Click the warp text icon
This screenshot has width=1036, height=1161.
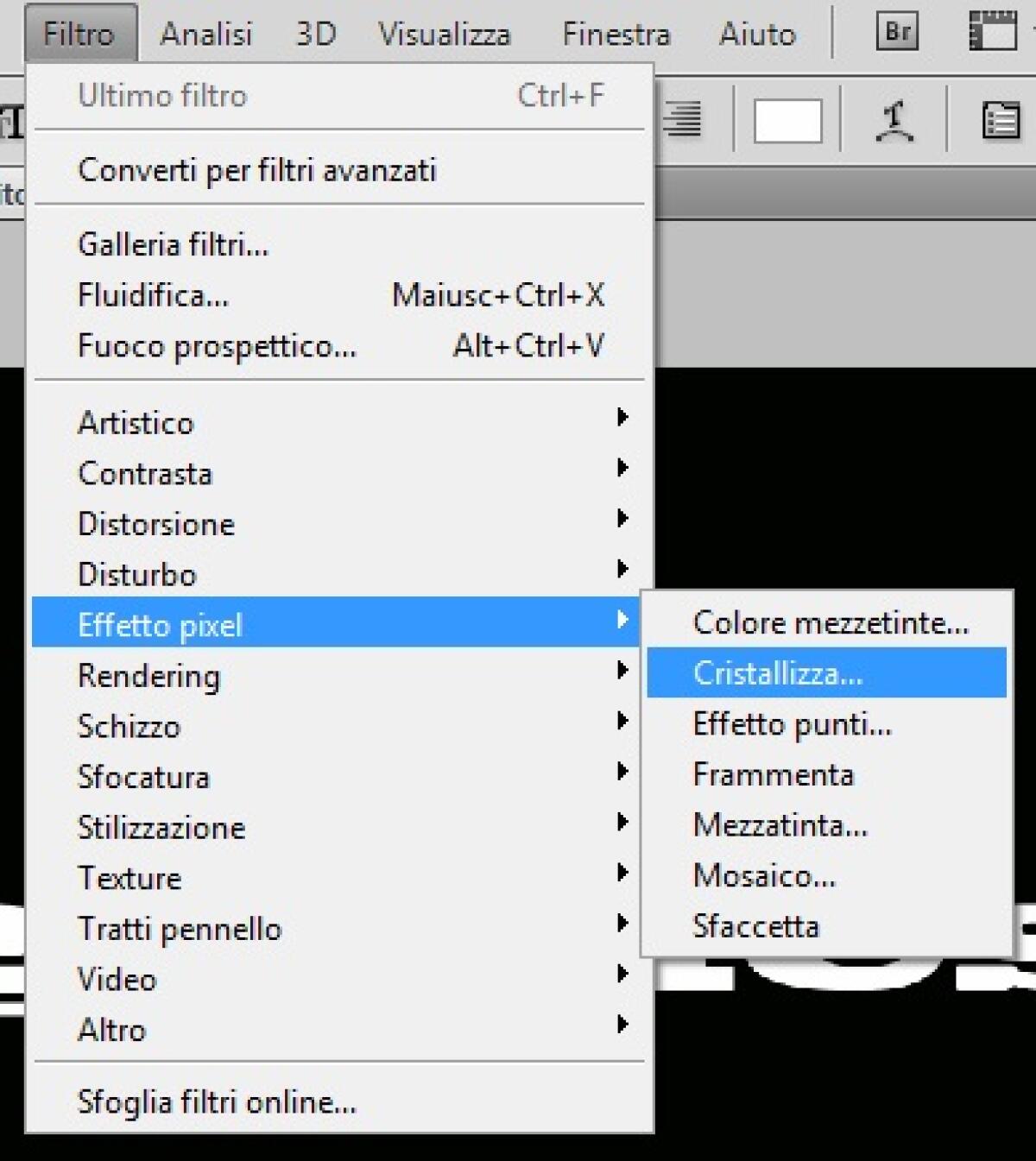894,120
